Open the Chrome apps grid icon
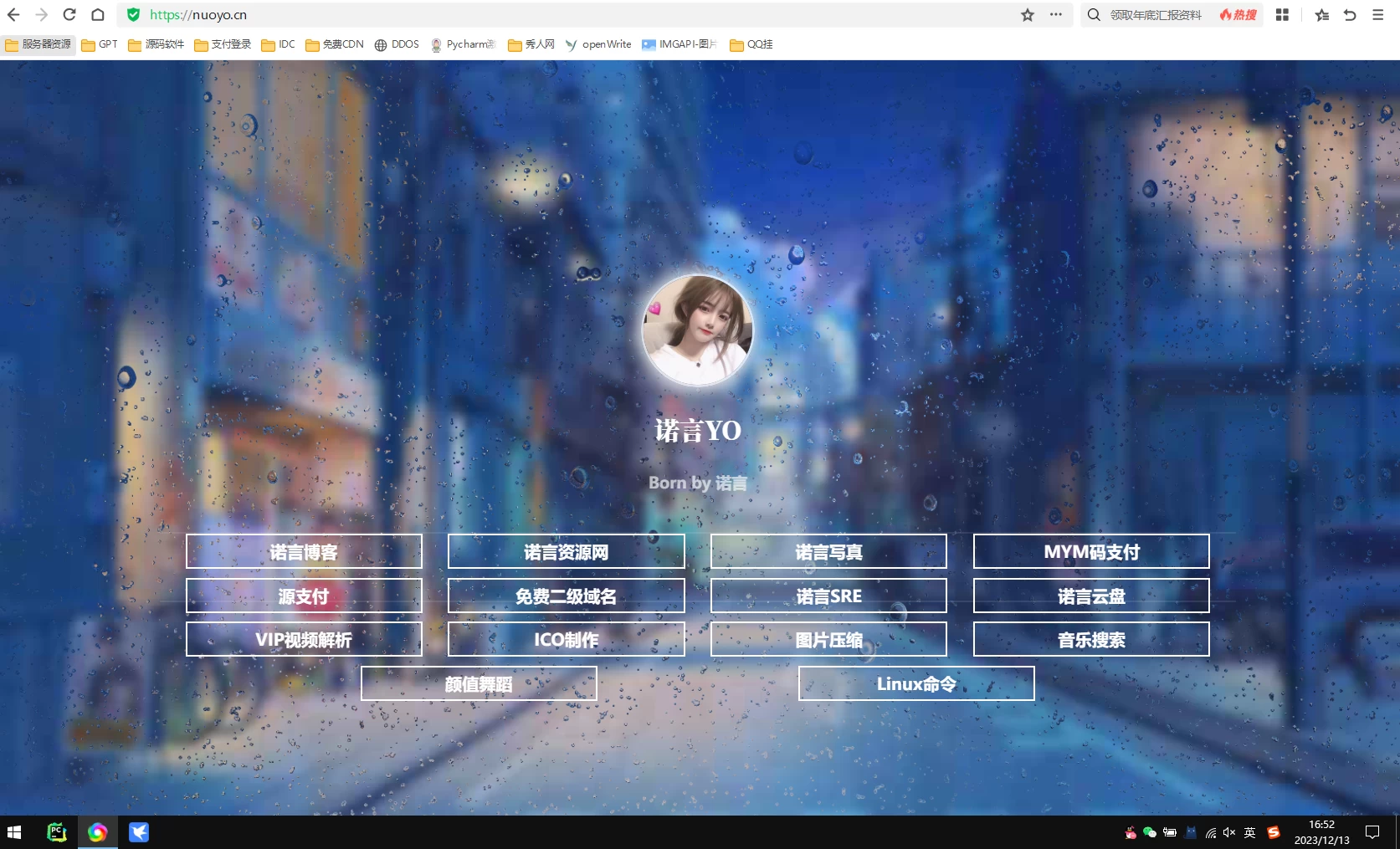This screenshot has width=1400, height=849. [1282, 15]
